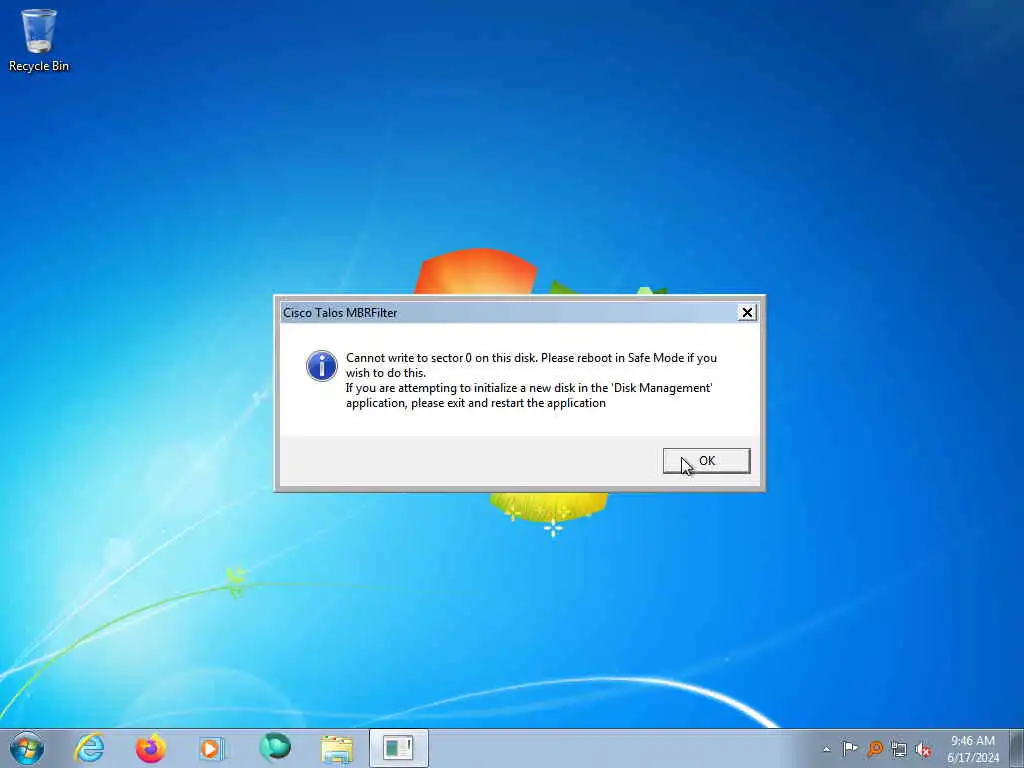Click the orange magnifier tray icon
This screenshot has height=768, width=1024.
point(874,748)
